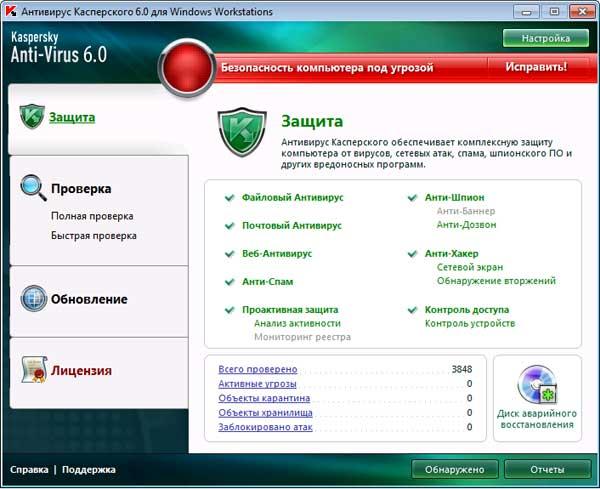The height and width of the screenshot is (489, 600).
Task: Open the Лицензия section in sidebar
Action: pyautogui.click(x=82, y=370)
